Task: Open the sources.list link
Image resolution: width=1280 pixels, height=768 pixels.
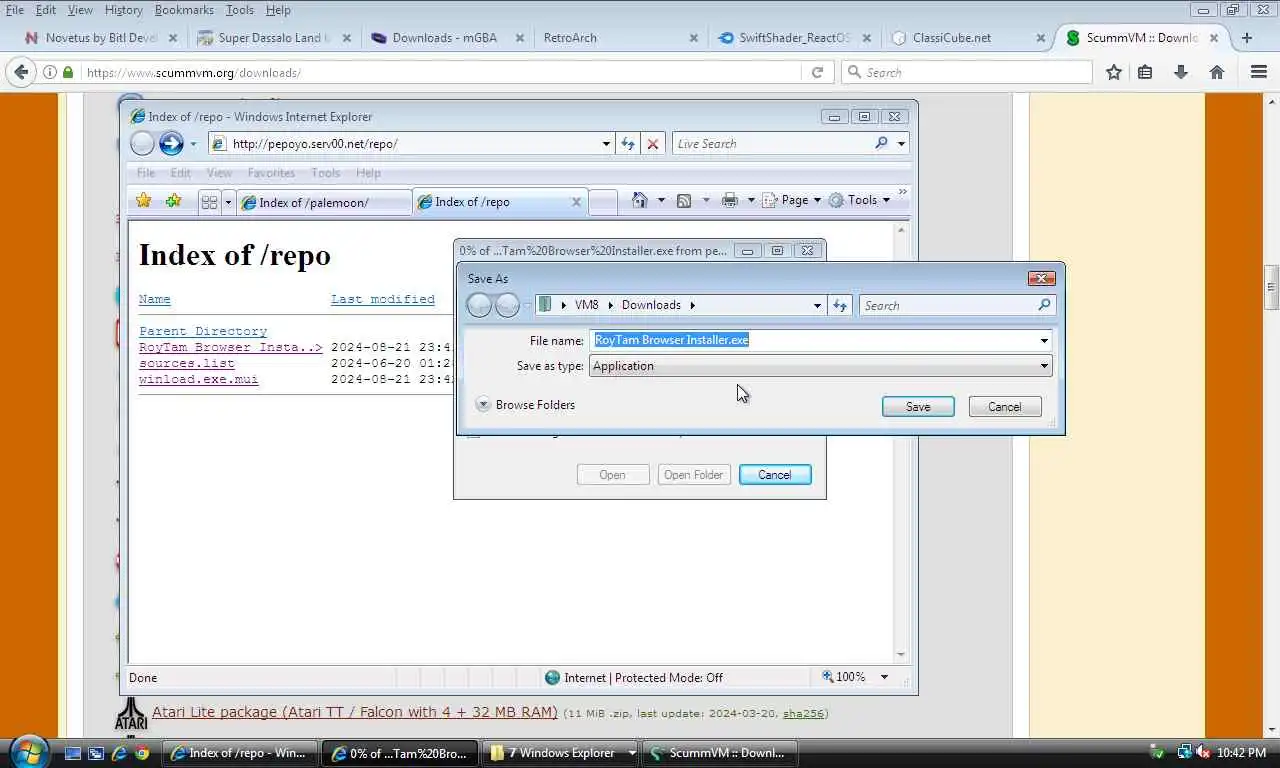Action: pyautogui.click(x=187, y=363)
